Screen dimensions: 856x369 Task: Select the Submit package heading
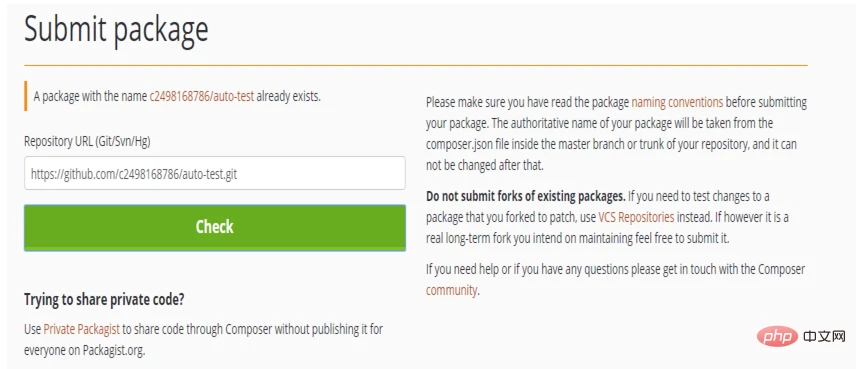pyautogui.click(x=116, y=29)
